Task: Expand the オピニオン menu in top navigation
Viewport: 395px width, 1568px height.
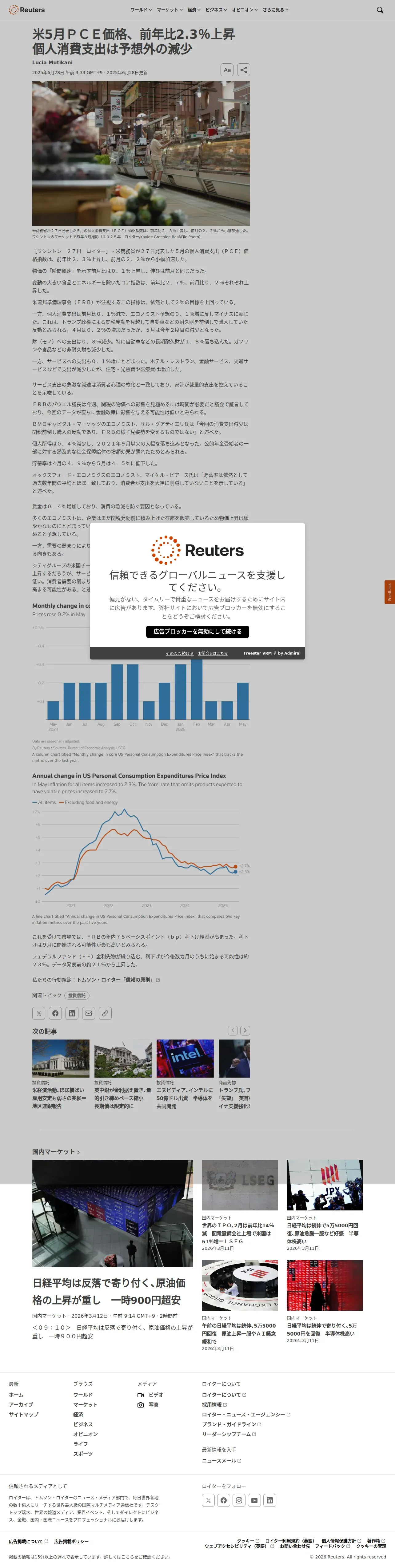Action: click(x=245, y=10)
